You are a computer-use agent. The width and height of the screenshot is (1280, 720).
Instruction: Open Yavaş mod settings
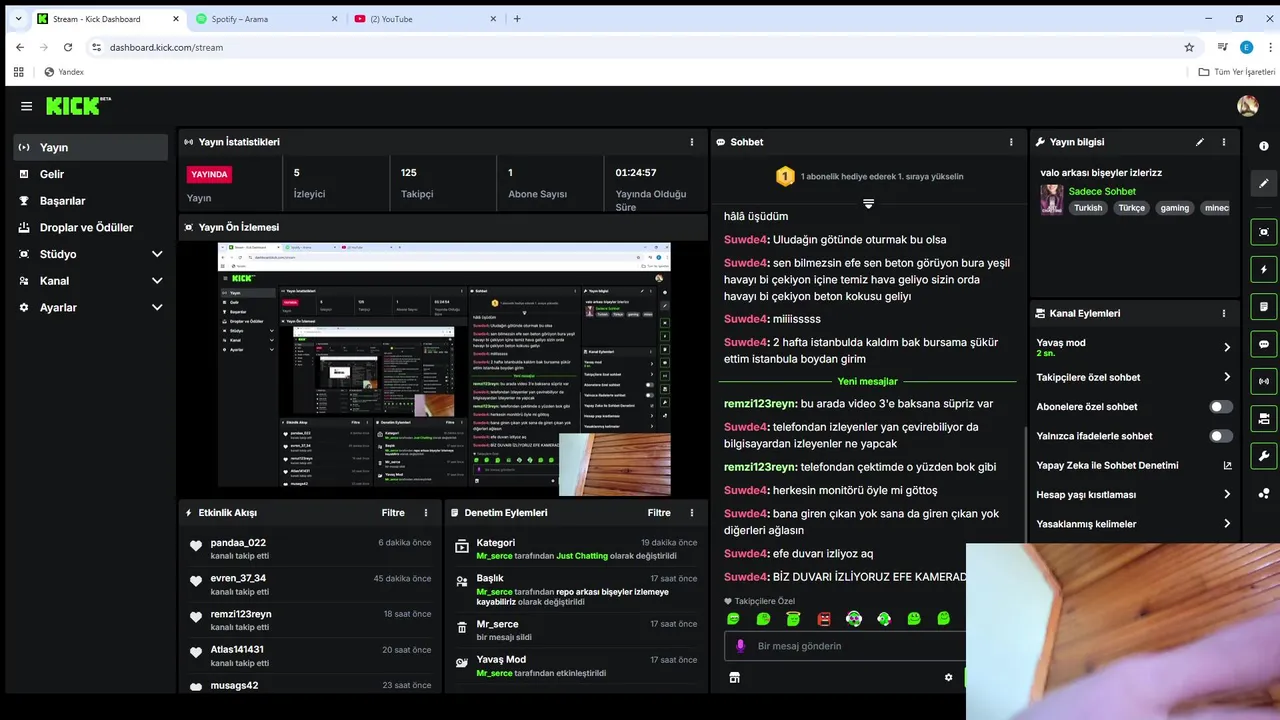(1135, 347)
